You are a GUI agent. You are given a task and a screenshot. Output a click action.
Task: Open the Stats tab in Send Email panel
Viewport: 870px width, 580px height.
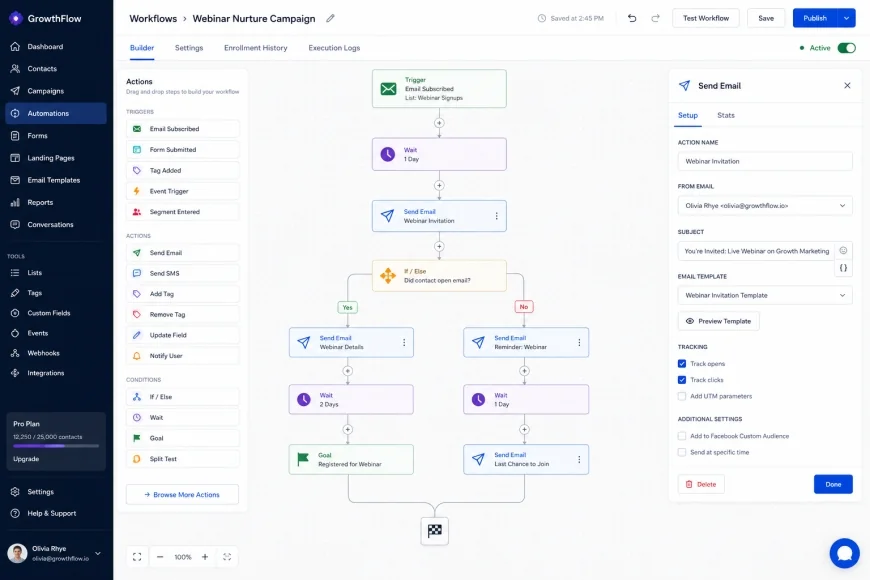tap(726, 115)
